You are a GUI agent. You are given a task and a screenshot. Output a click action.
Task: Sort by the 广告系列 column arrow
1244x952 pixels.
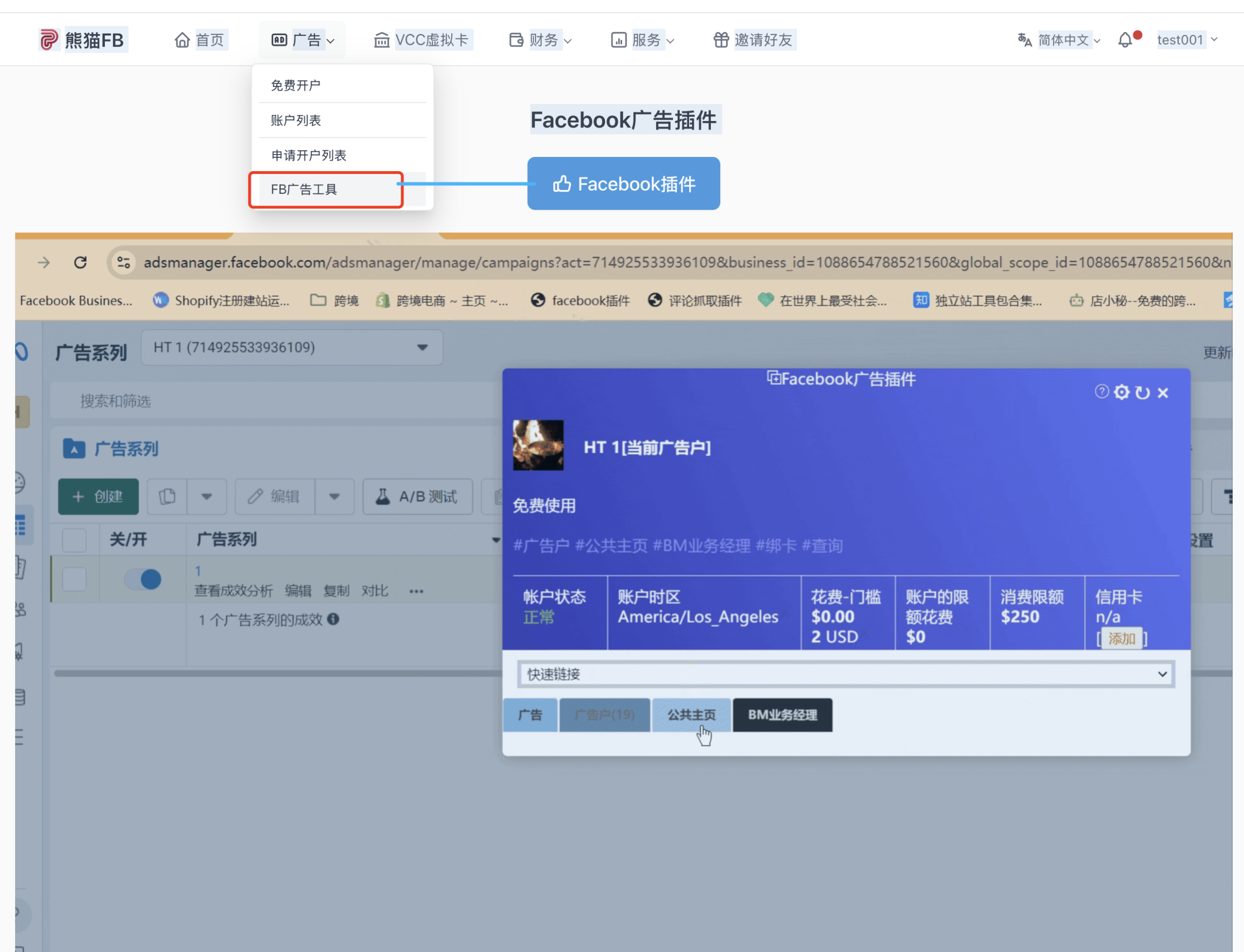[496, 540]
